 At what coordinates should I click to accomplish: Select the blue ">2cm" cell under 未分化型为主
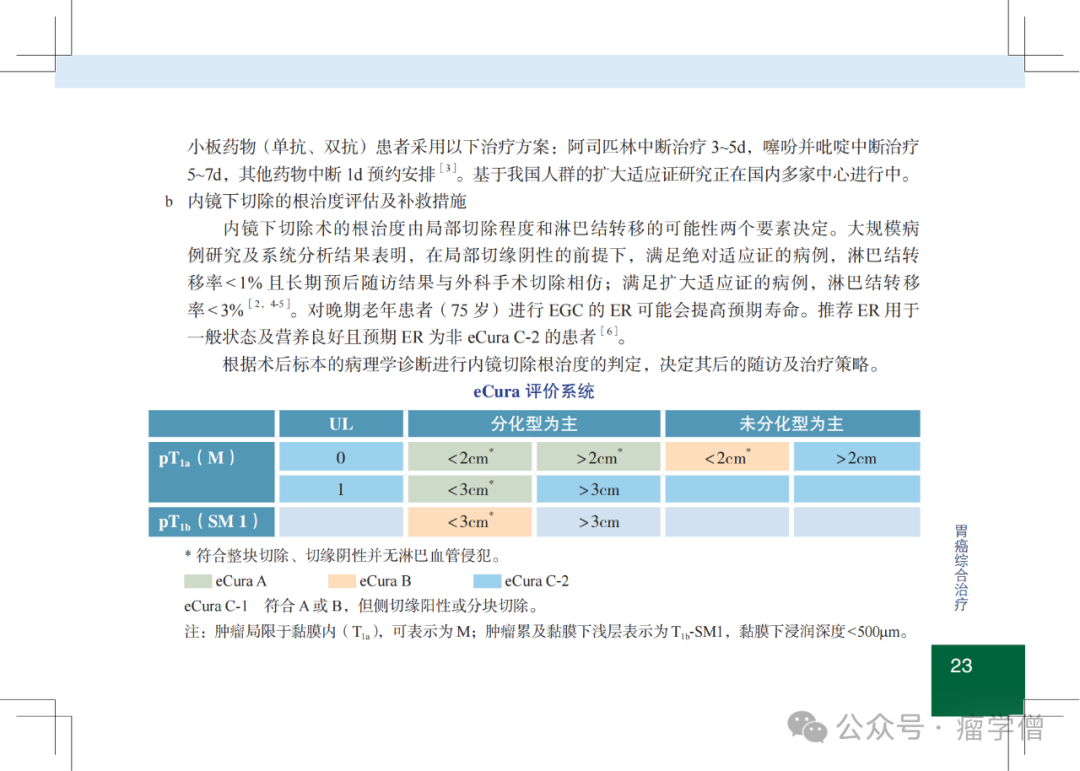click(x=857, y=457)
